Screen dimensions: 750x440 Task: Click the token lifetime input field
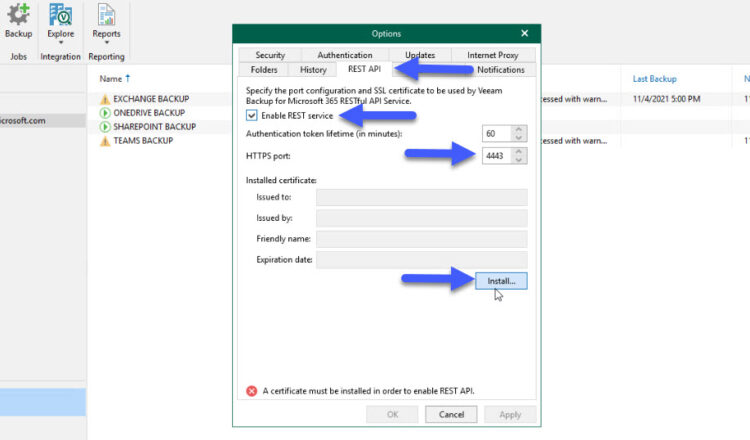coord(497,134)
